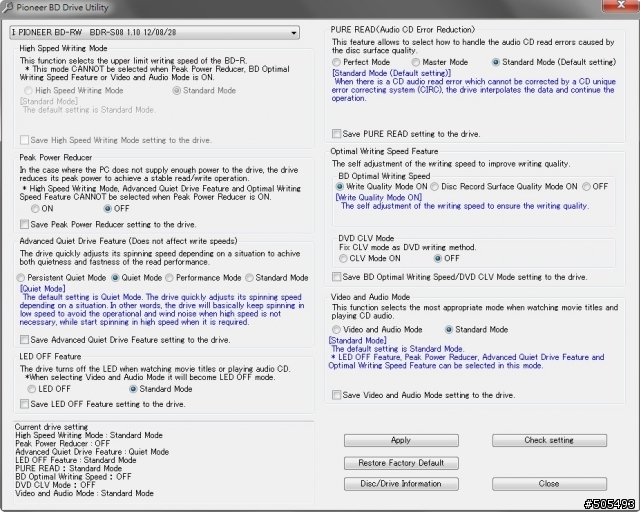Select Persistent Quiet Mode

pos(20,278)
